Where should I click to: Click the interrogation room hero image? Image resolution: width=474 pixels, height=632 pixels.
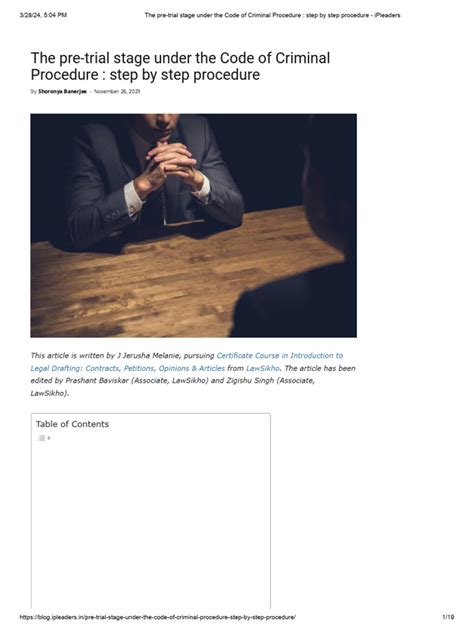pos(193,226)
